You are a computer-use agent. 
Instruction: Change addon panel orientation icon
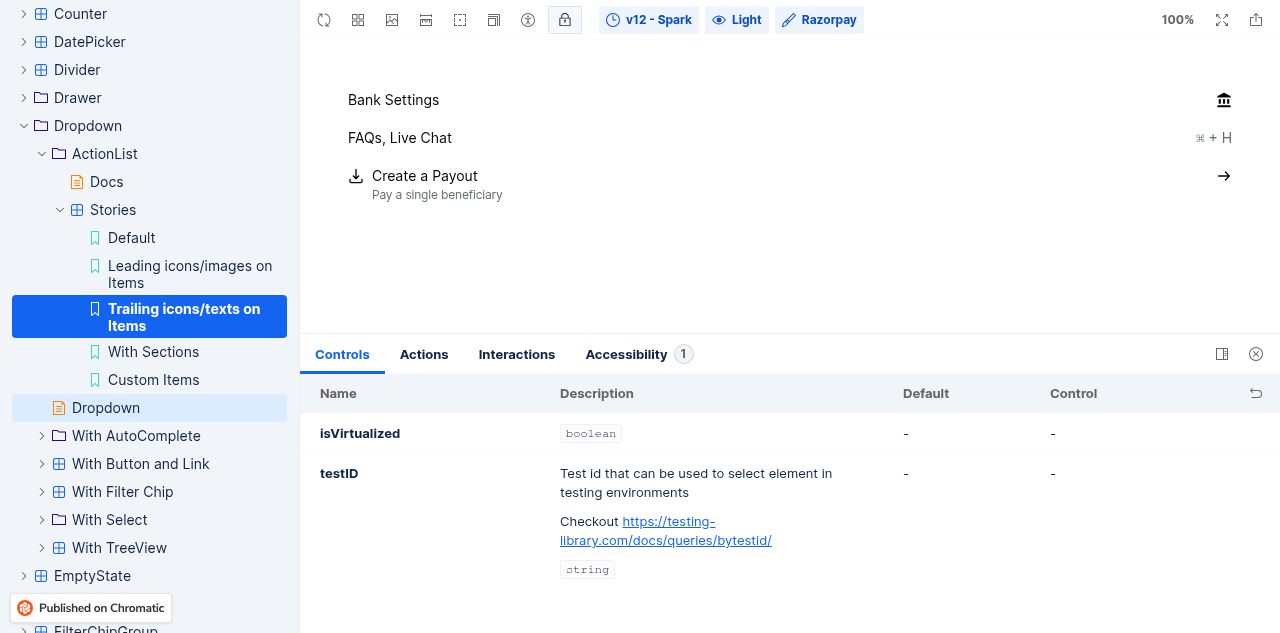(x=1222, y=354)
